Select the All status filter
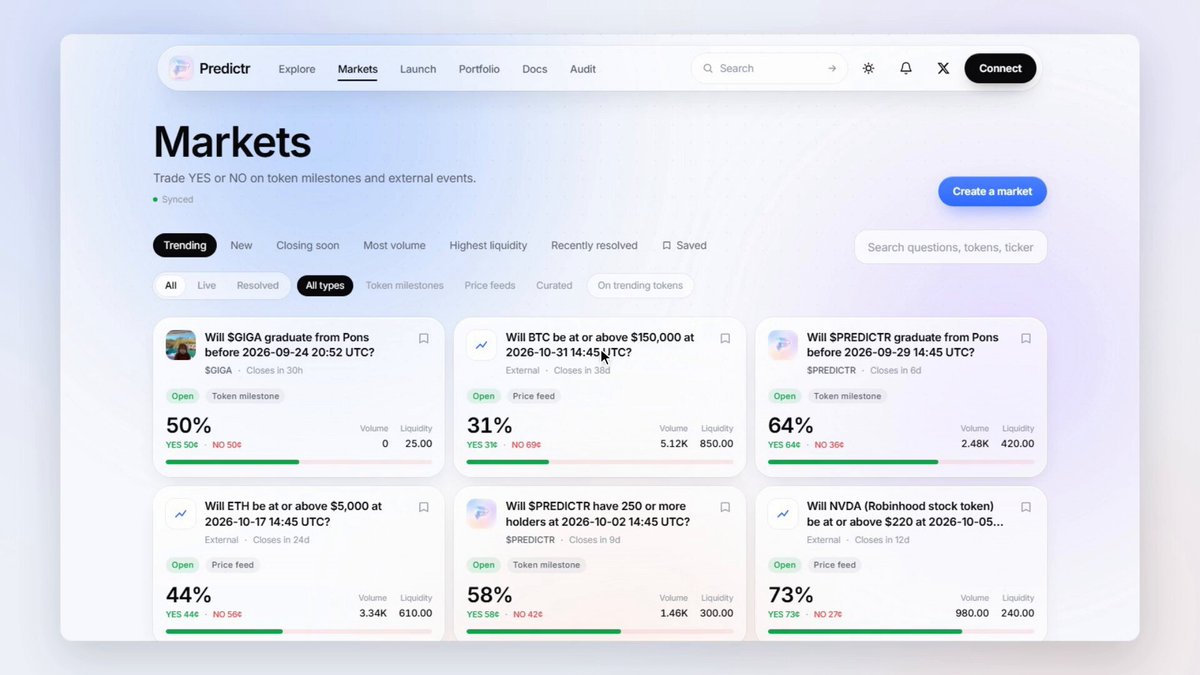The height and width of the screenshot is (675, 1200). pyautogui.click(x=171, y=285)
